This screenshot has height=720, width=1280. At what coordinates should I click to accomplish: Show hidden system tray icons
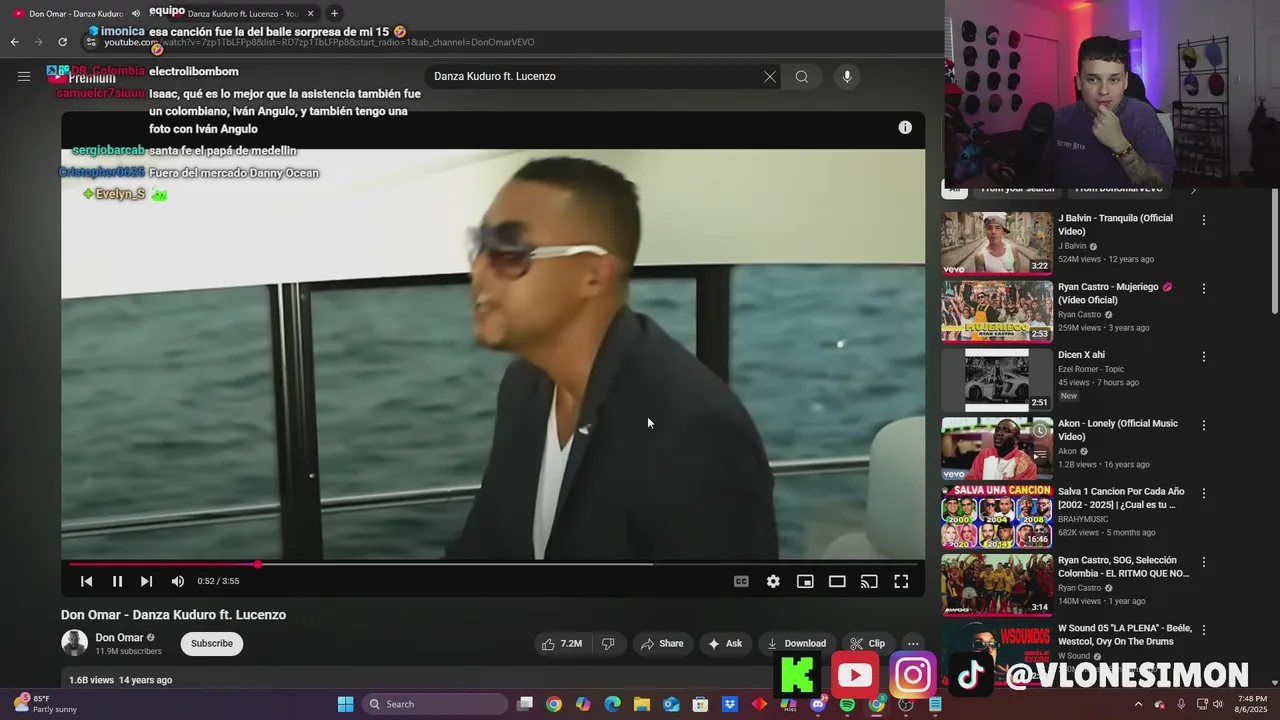[x=1138, y=704]
